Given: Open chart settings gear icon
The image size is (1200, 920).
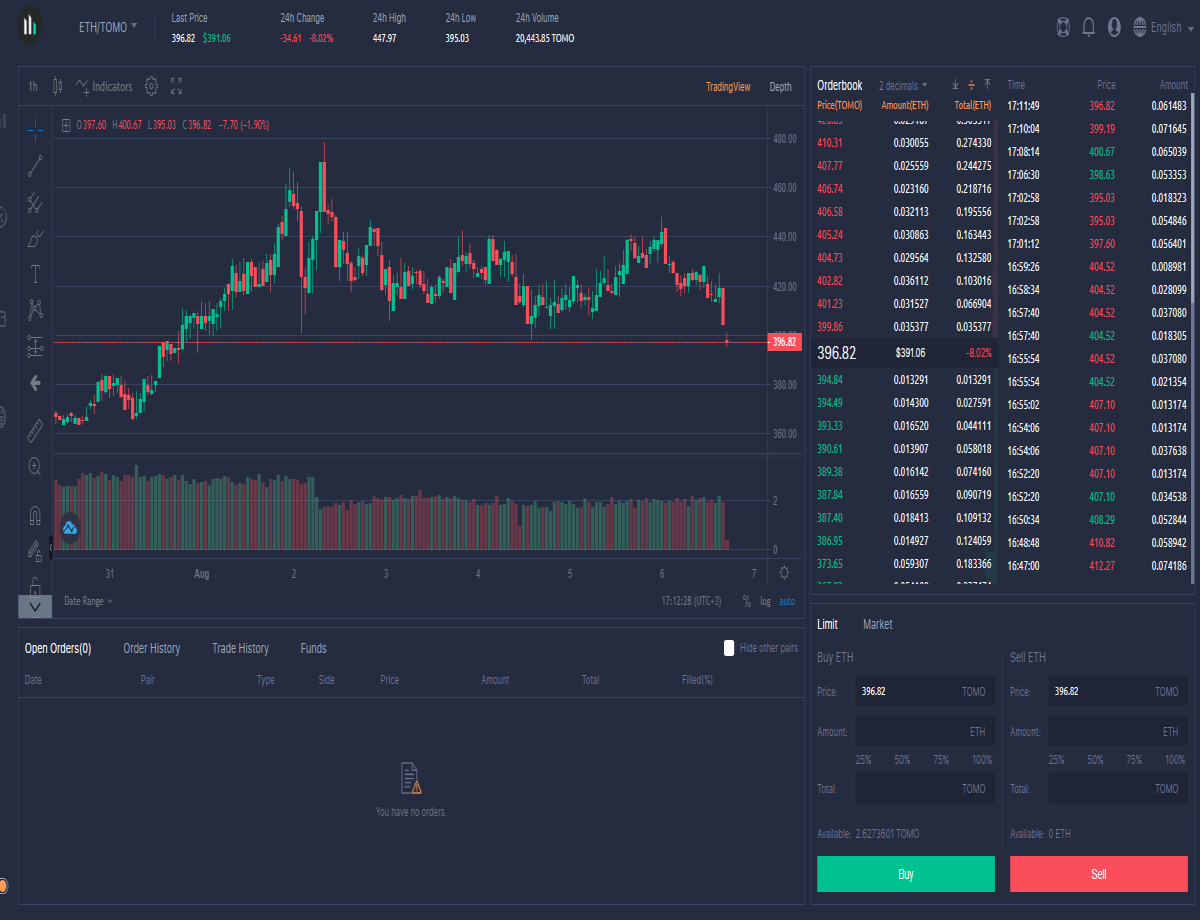Looking at the screenshot, I should tap(151, 86).
